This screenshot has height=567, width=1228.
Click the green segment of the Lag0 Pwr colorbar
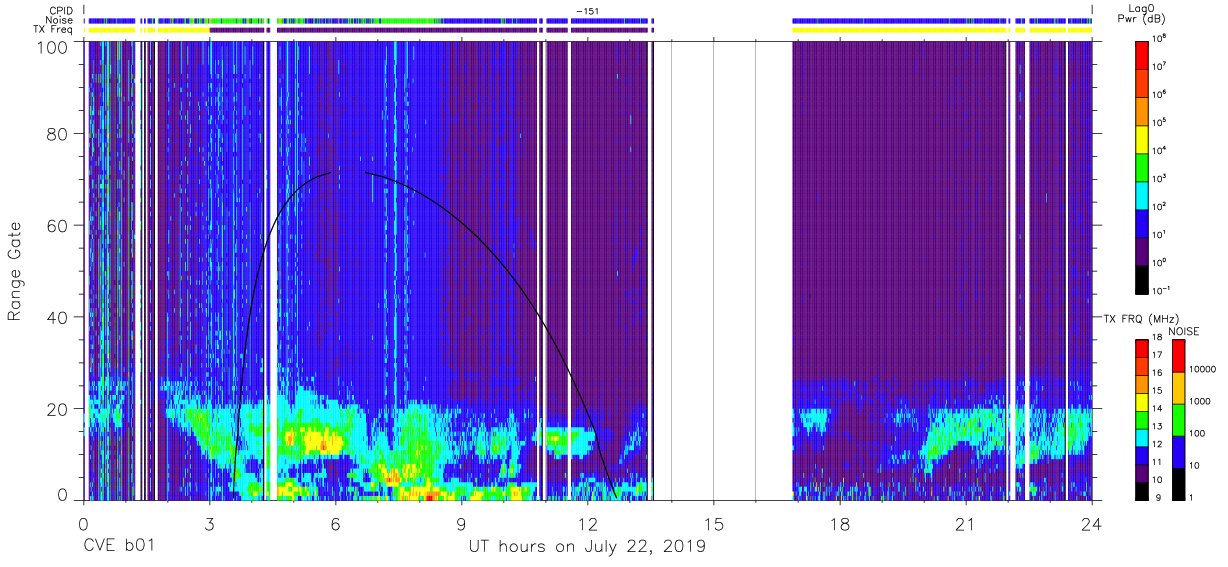pyautogui.click(x=1143, y=165)
